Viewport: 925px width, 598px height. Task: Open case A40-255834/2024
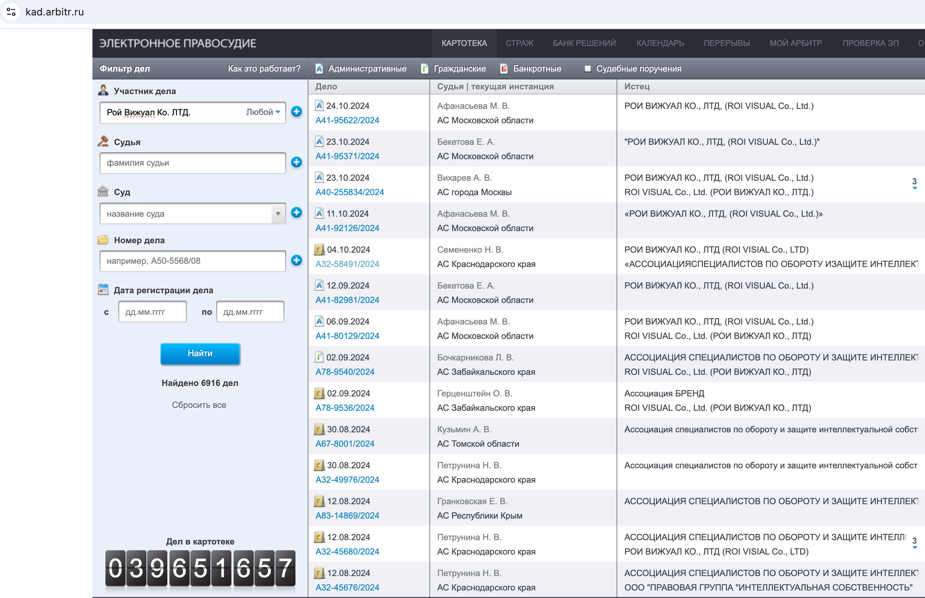(349, 192)
